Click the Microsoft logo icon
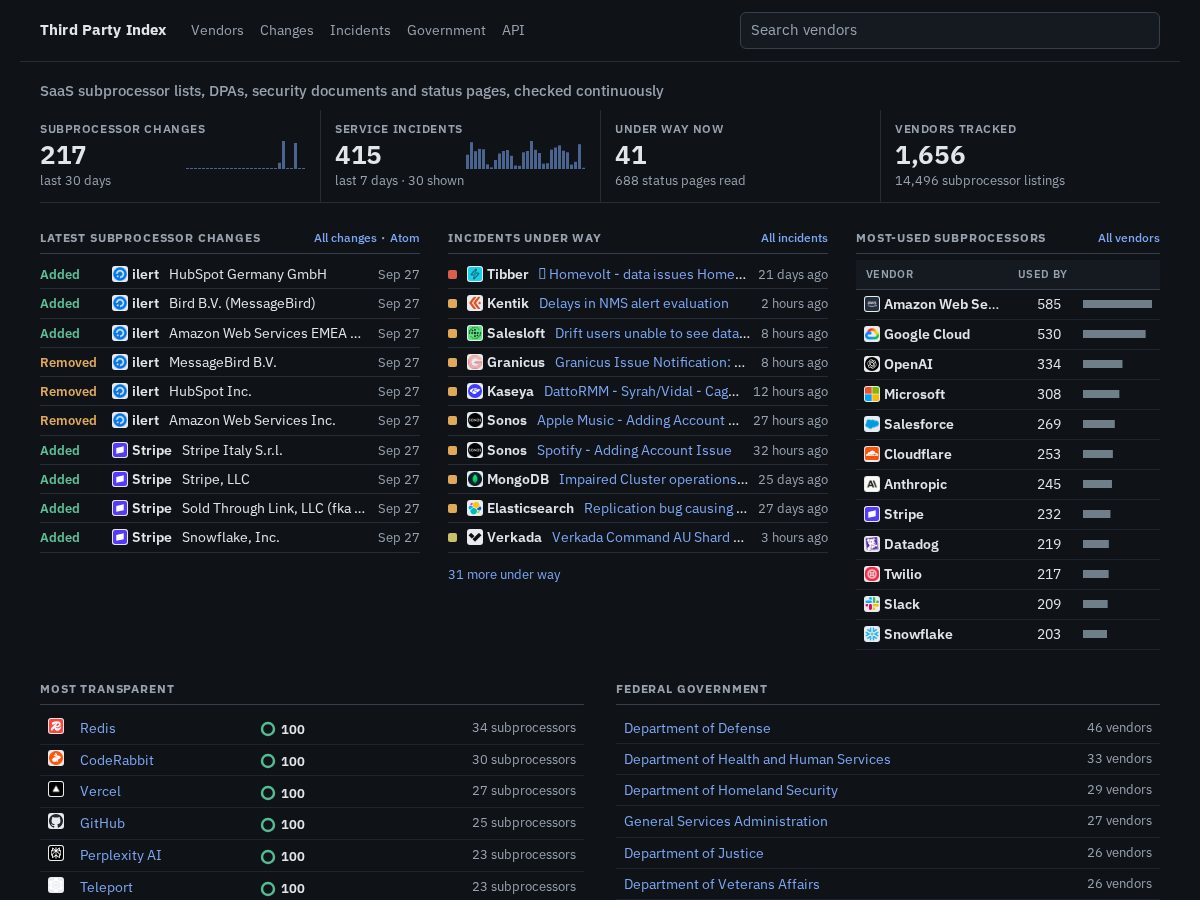This screenshot has height=900, width=1200. 872,394
